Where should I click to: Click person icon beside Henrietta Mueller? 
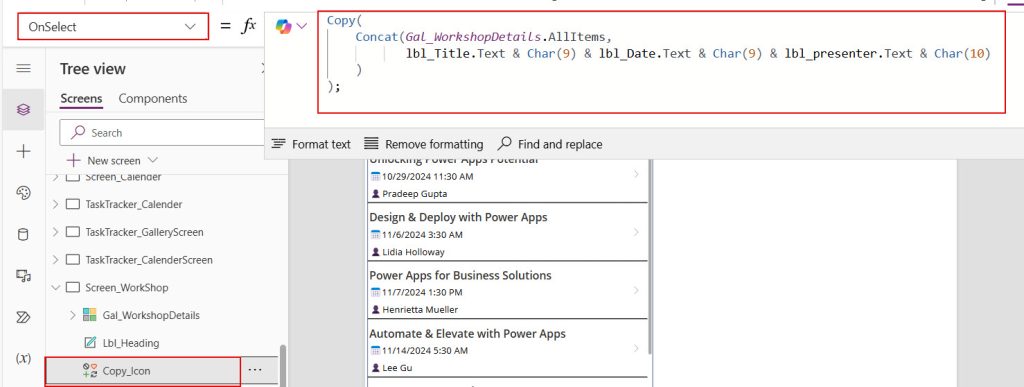(375, 310)
